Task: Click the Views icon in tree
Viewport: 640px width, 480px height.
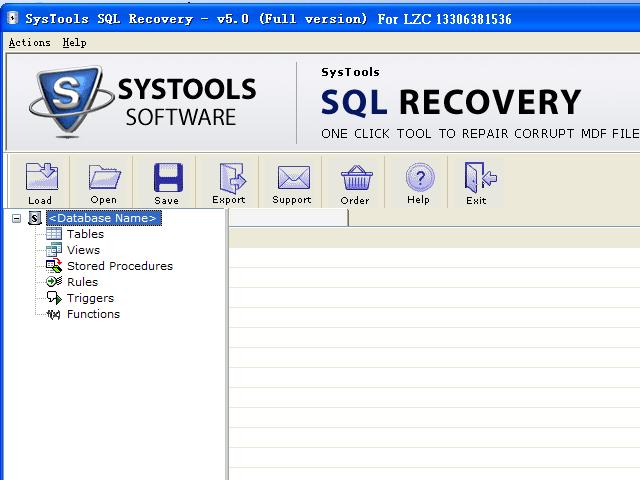Action: click(x=54, y=250)
